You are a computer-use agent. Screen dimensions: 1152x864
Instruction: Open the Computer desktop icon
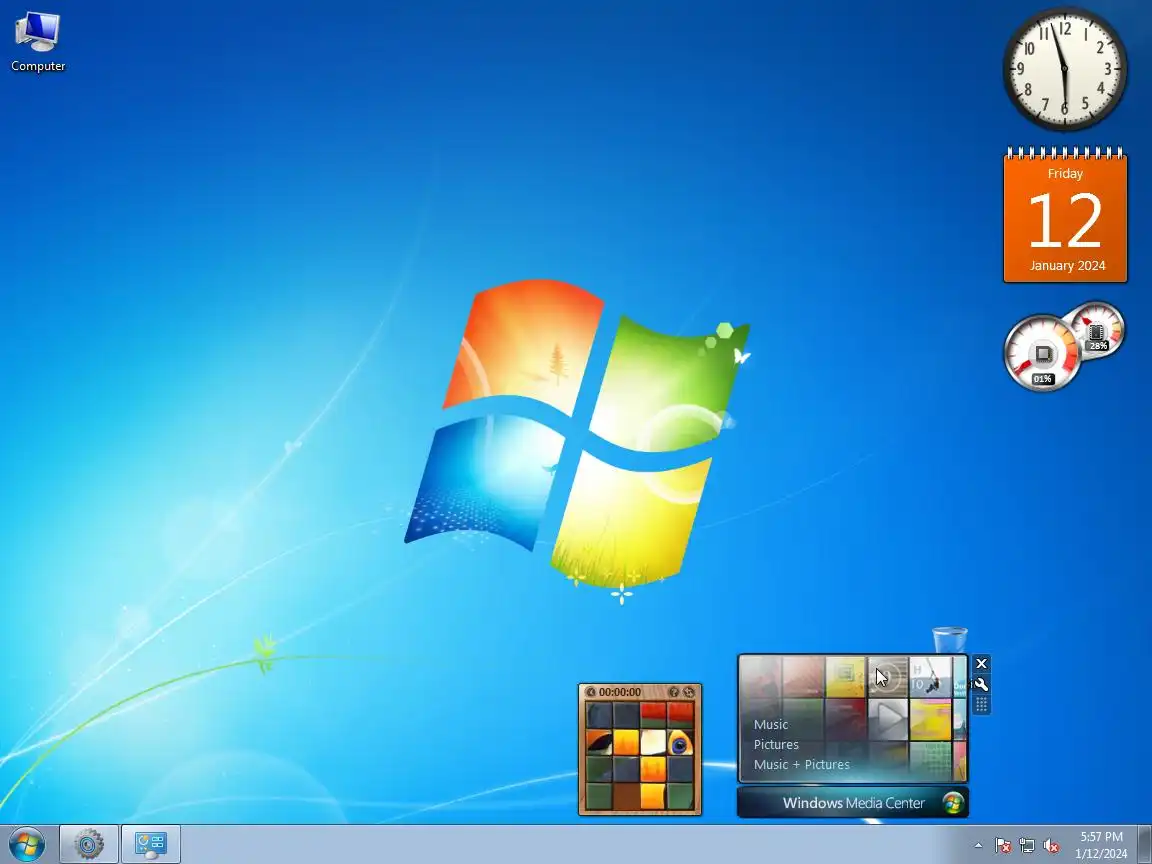[x=37, y=42]
